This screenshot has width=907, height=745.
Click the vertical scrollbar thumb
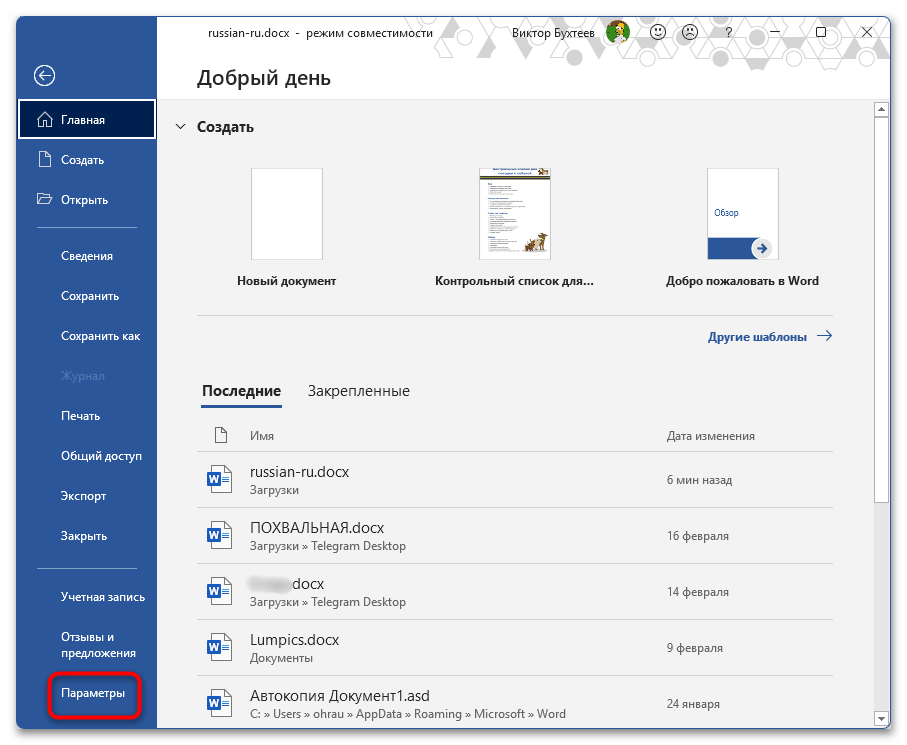point(881,310)
